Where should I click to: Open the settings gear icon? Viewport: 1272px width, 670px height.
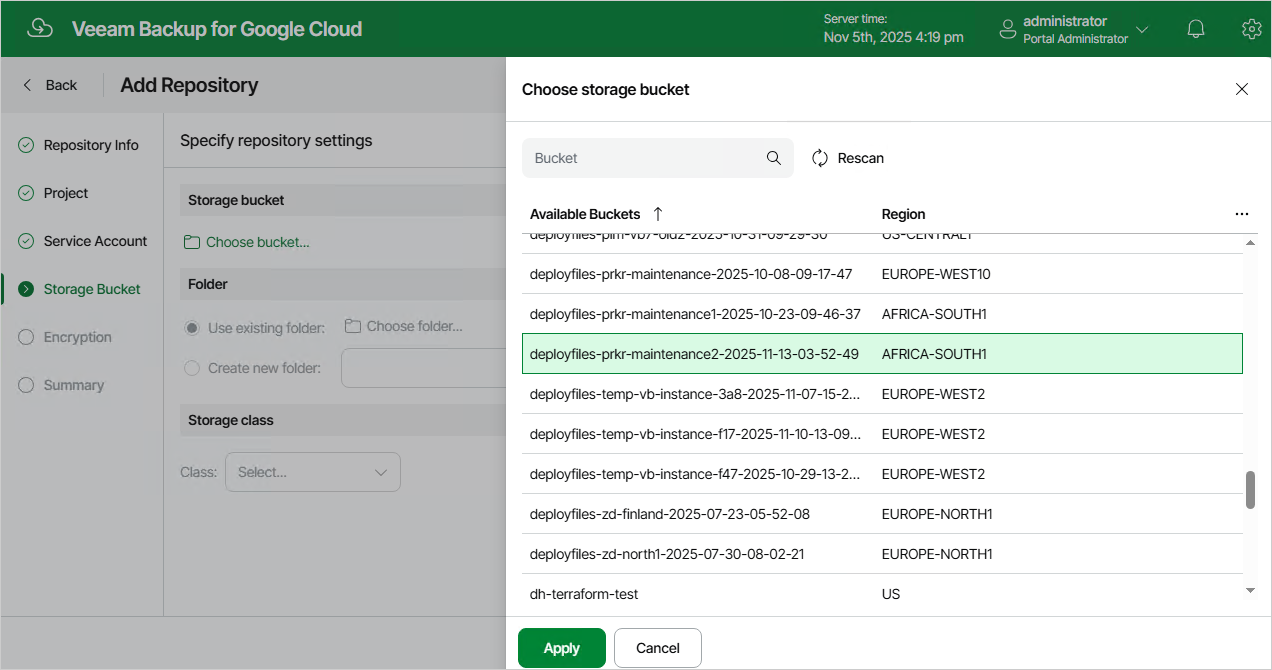point(1251,29)
